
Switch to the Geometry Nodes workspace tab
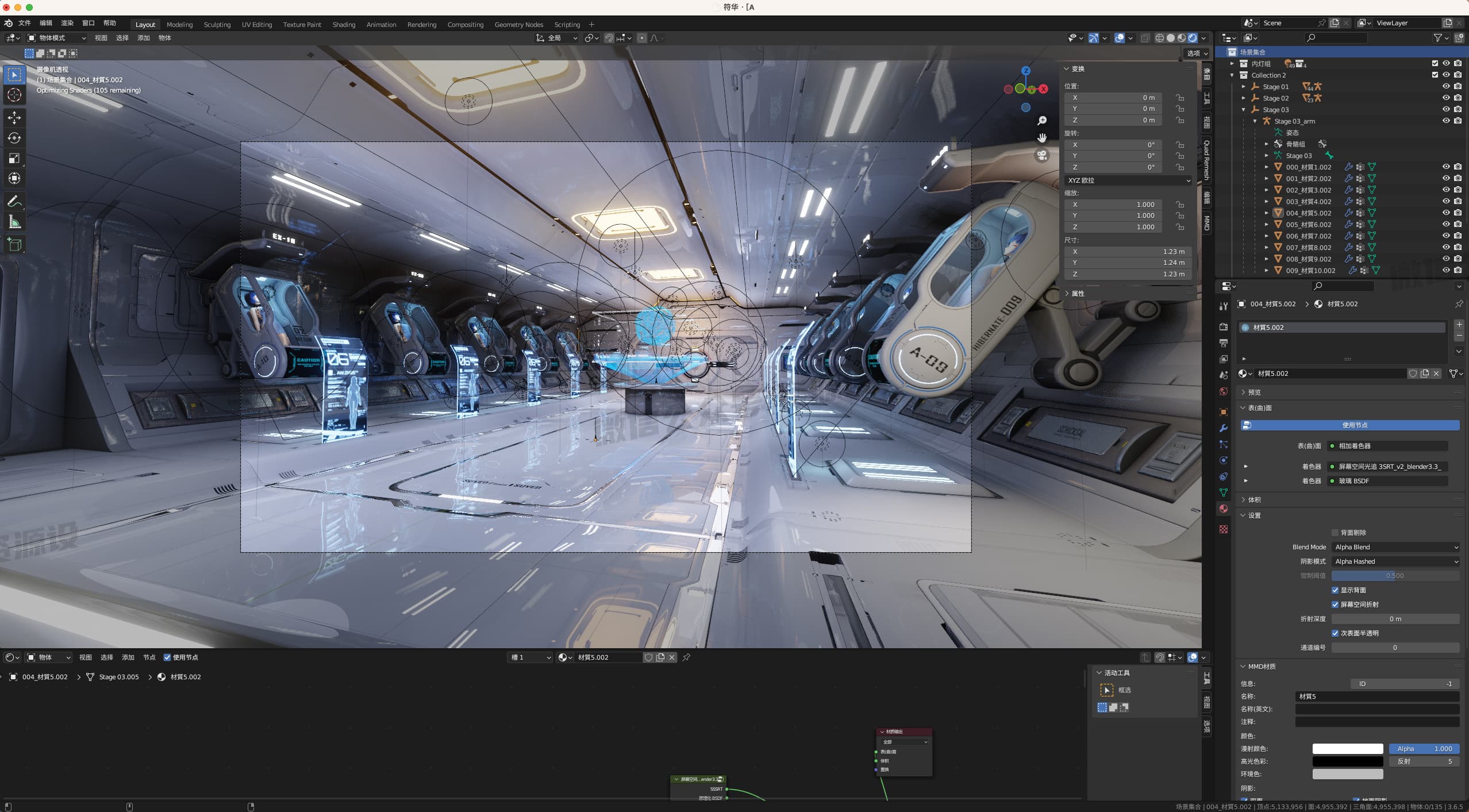coord(518,25)
